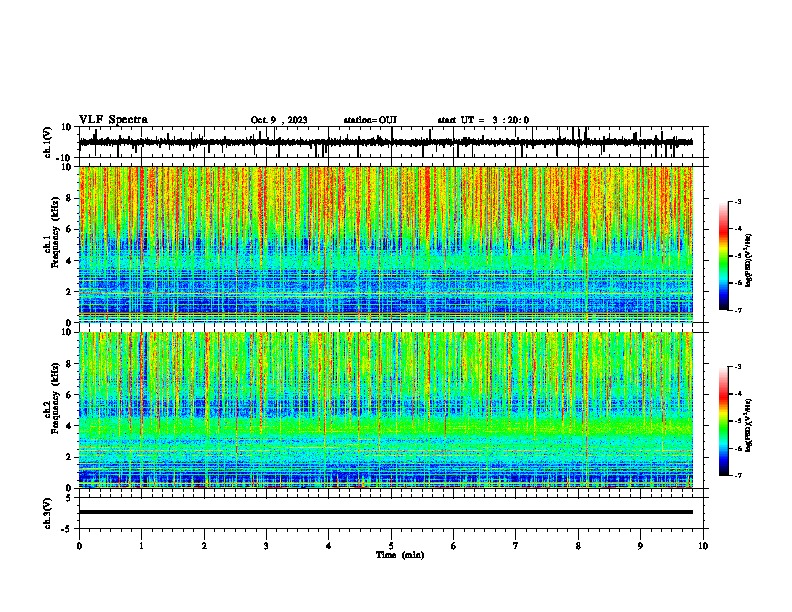Screen dimensions: 792x612
Task: Click the time axis tick label 3
Action: (266, 546)
